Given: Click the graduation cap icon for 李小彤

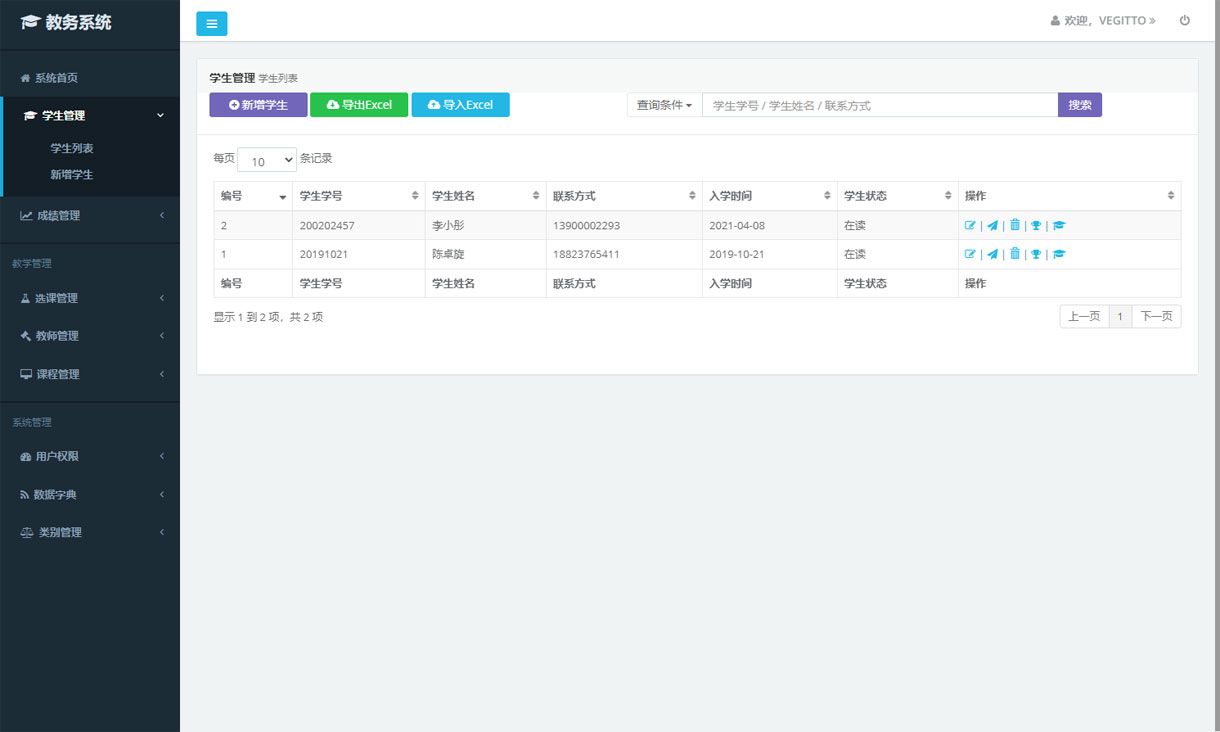Looking at the screenshot, I should (x=1059, y=226).
